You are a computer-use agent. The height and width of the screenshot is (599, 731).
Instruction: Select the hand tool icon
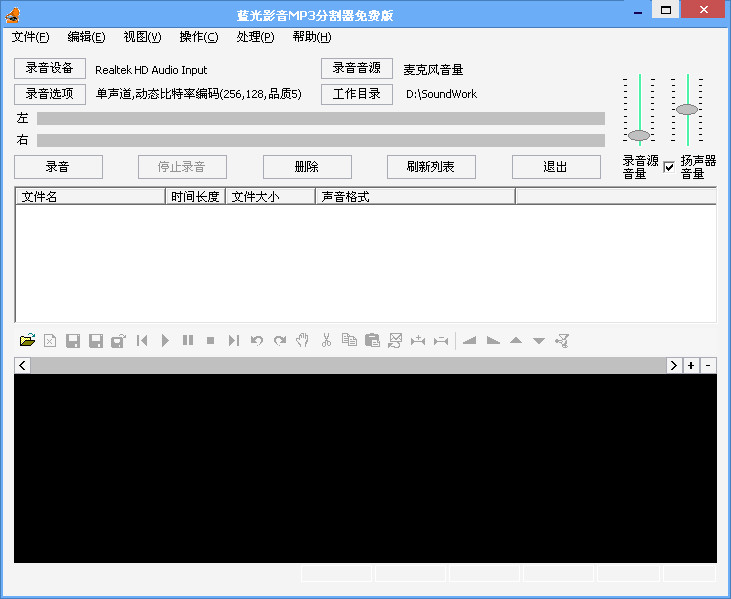(303, 340)
